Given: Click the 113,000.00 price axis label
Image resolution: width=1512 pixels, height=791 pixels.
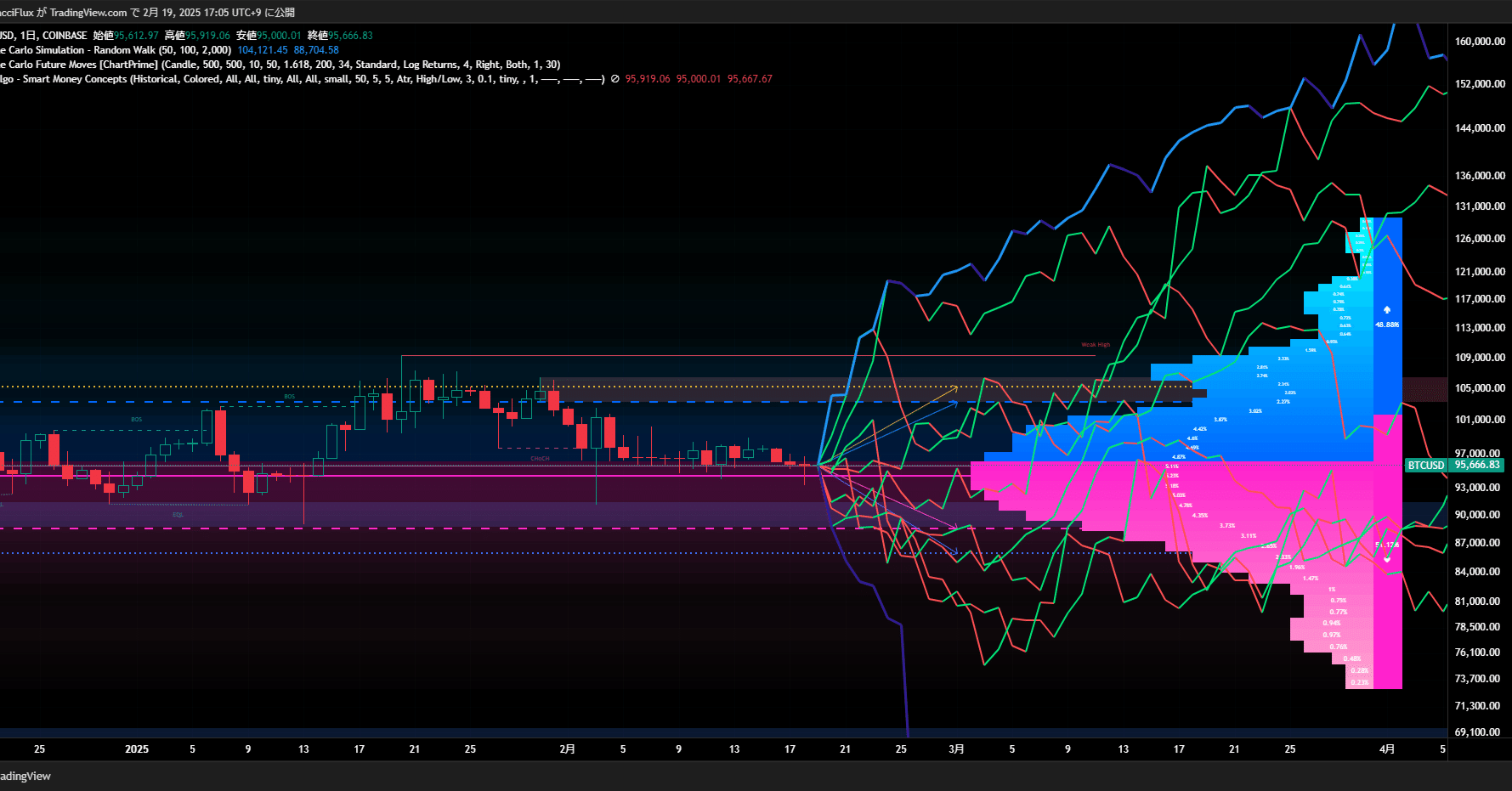Looking at the screenshot, I should tap(1480, 328).
